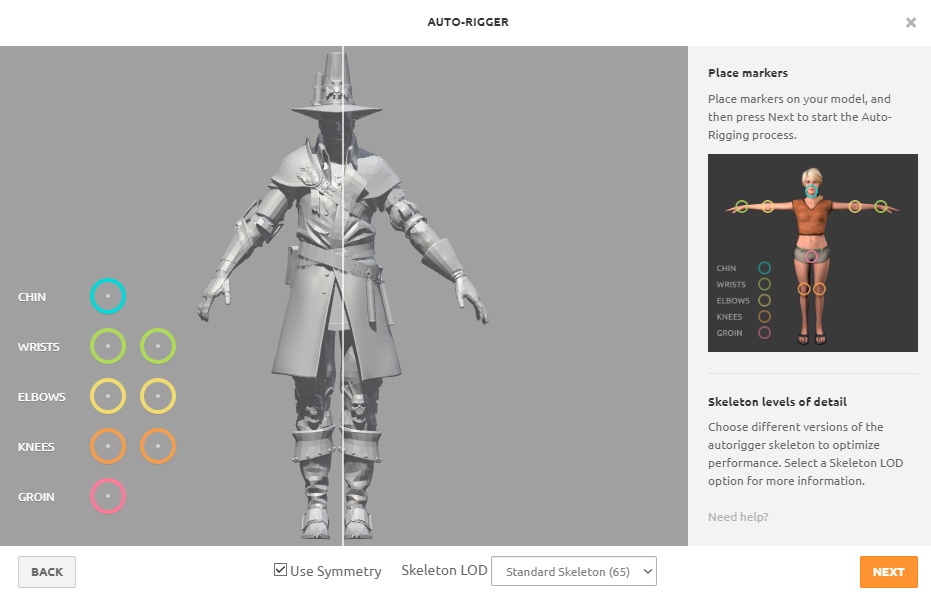Image resolution: width=931 pixels, height=594 pixels.
Task: Click the AUTO-RIGGER title
Action: click(x=468, y=22)
